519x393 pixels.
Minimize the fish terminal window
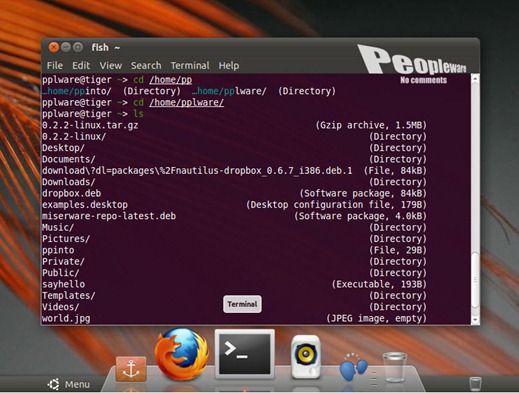(66, 47)
